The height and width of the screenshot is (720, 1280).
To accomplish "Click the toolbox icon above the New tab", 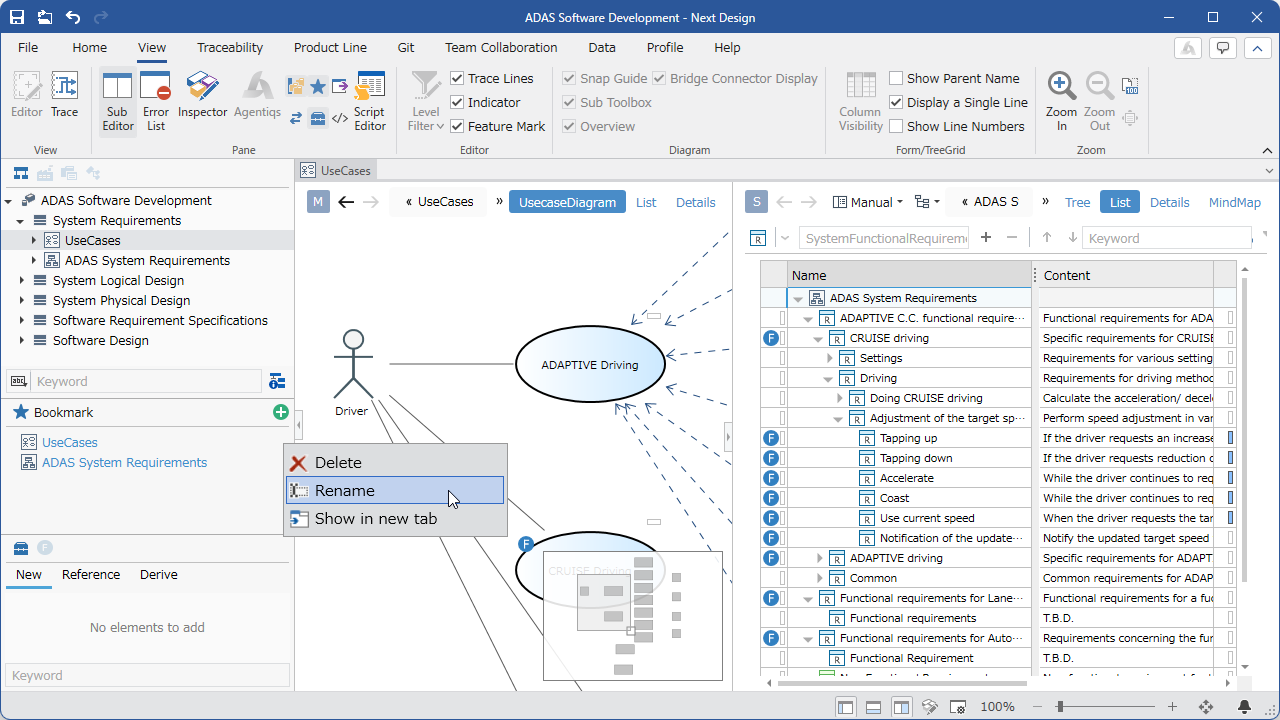I will [x=20, y=547].
